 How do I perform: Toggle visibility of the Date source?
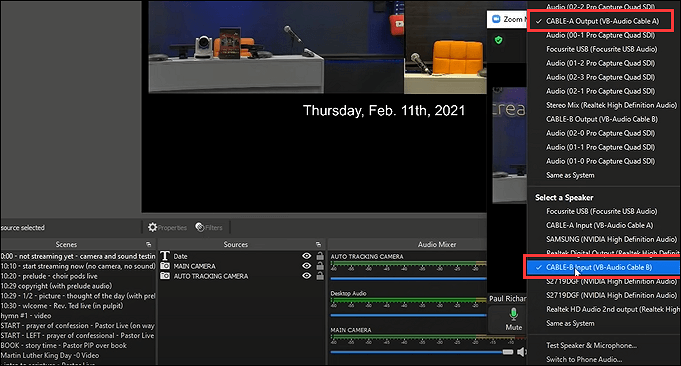tap(307, 256)
